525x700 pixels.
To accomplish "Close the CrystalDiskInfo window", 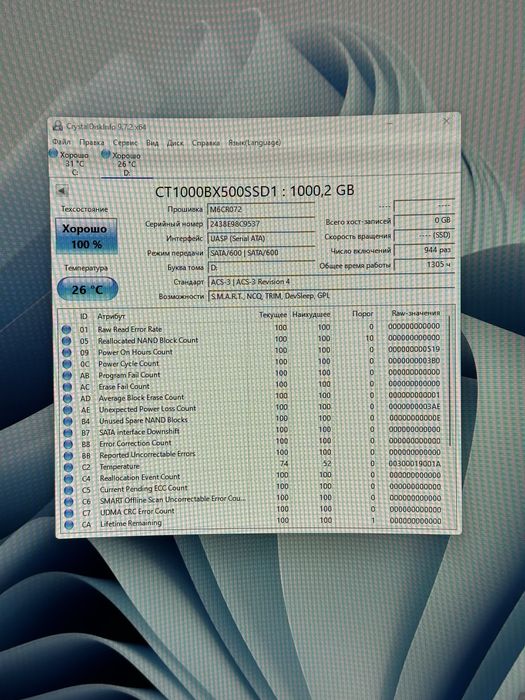I will (446, 121).
